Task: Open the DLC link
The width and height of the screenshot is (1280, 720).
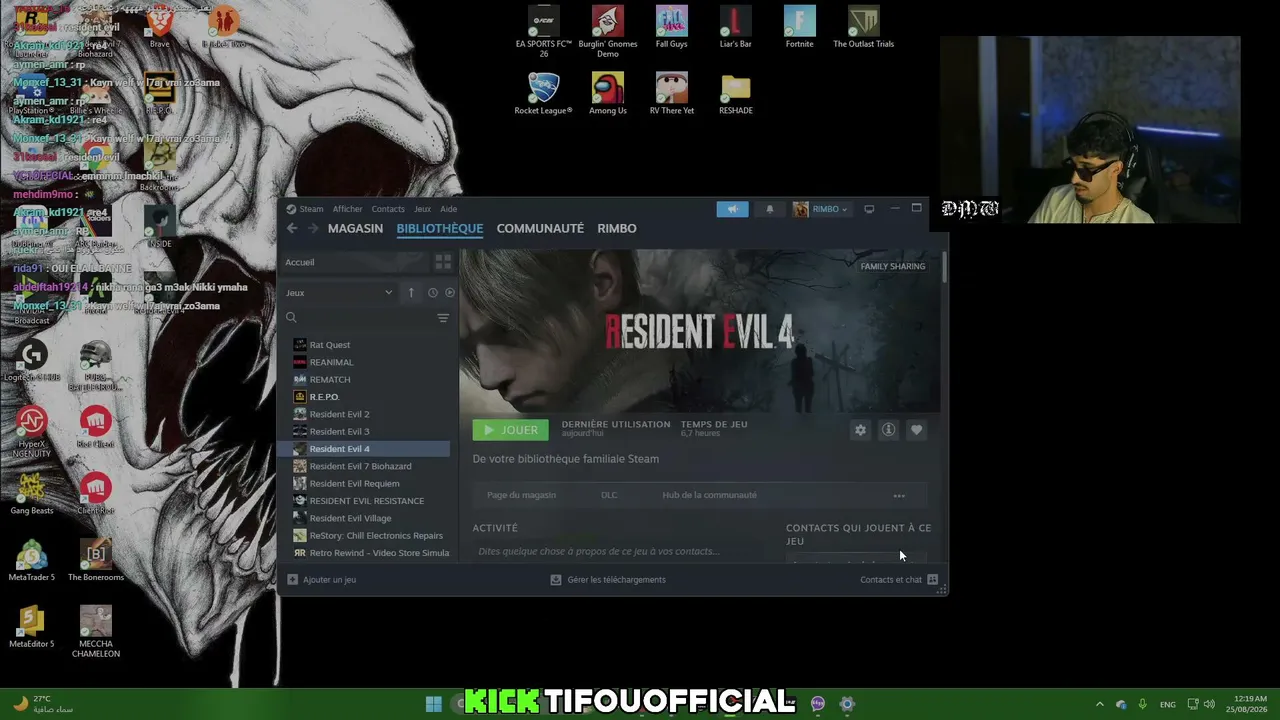Action: click(x=609, y=495)
